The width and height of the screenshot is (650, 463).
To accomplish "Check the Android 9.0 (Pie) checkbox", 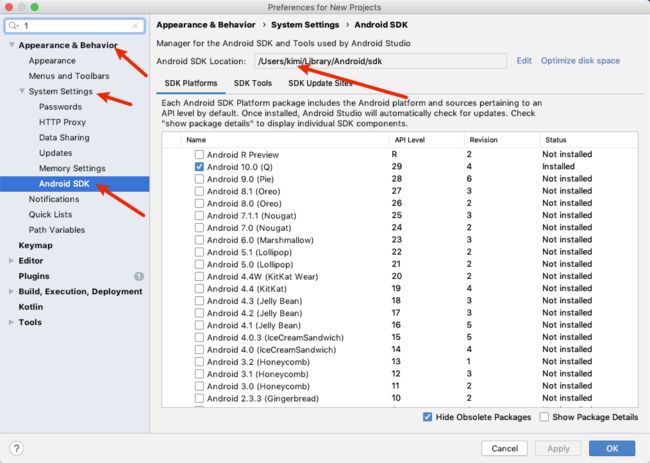I will 199,179.
